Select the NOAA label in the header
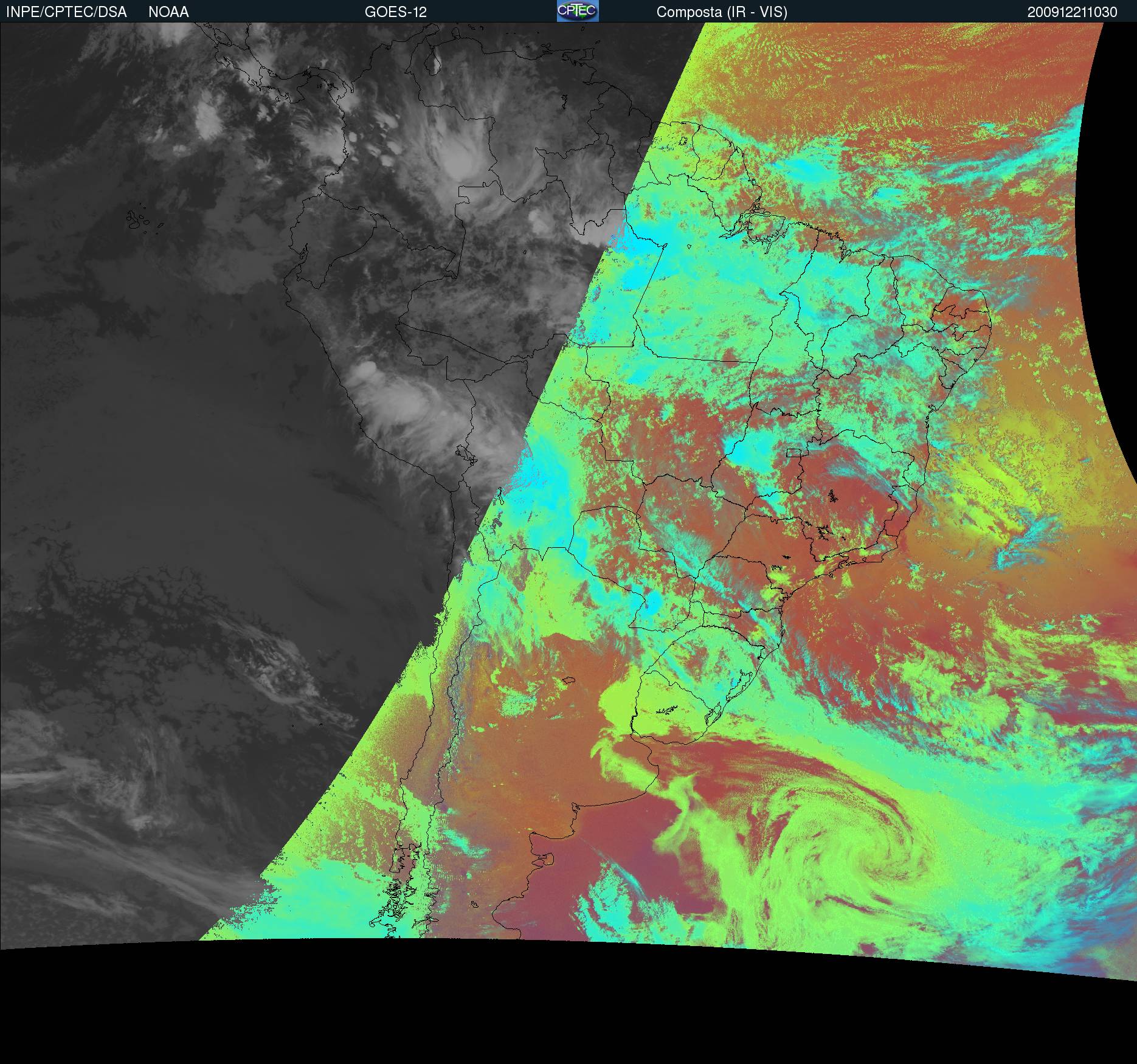 point(168,12)
